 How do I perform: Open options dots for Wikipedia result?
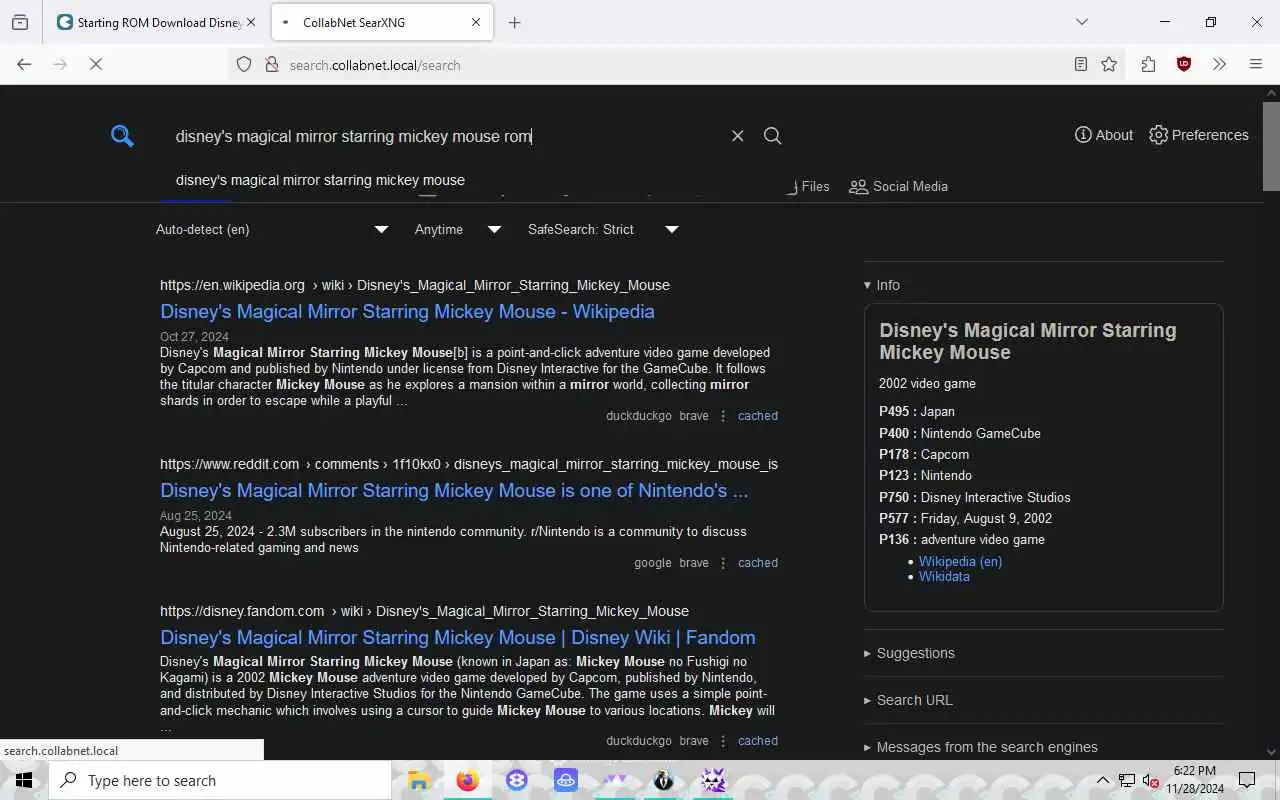pos(723,416)
